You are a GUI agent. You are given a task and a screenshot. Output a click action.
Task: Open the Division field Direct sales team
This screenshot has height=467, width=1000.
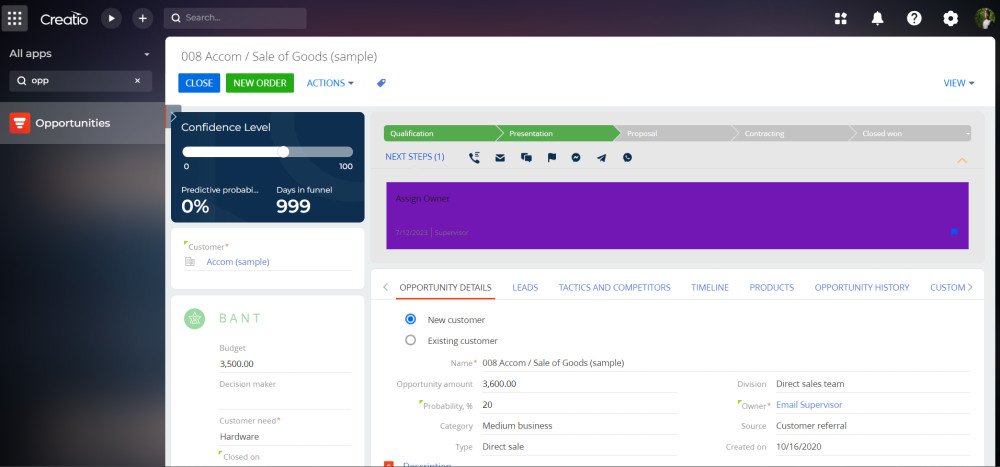coord(873,384)
